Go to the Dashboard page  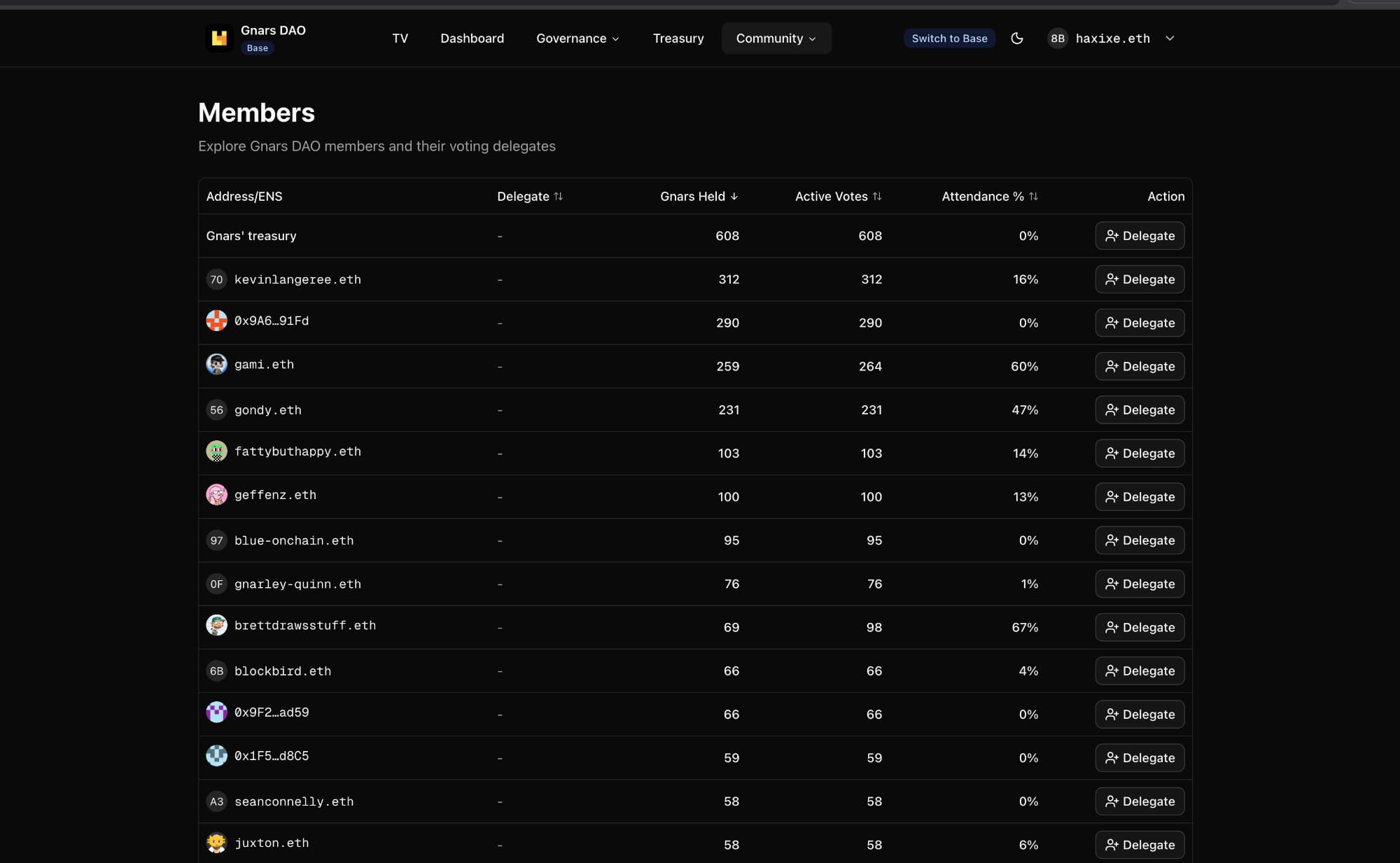point(472,38)
